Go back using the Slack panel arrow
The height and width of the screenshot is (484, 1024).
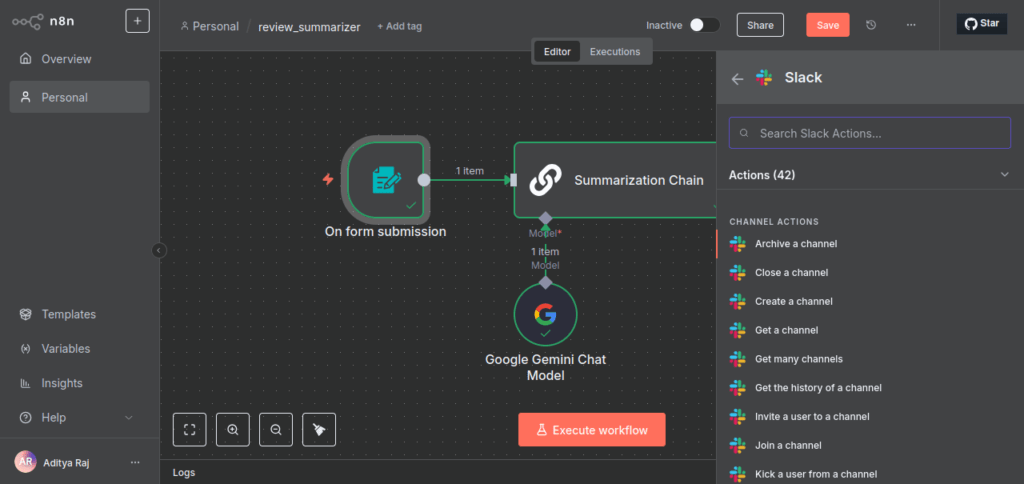(x=737, y=79)
